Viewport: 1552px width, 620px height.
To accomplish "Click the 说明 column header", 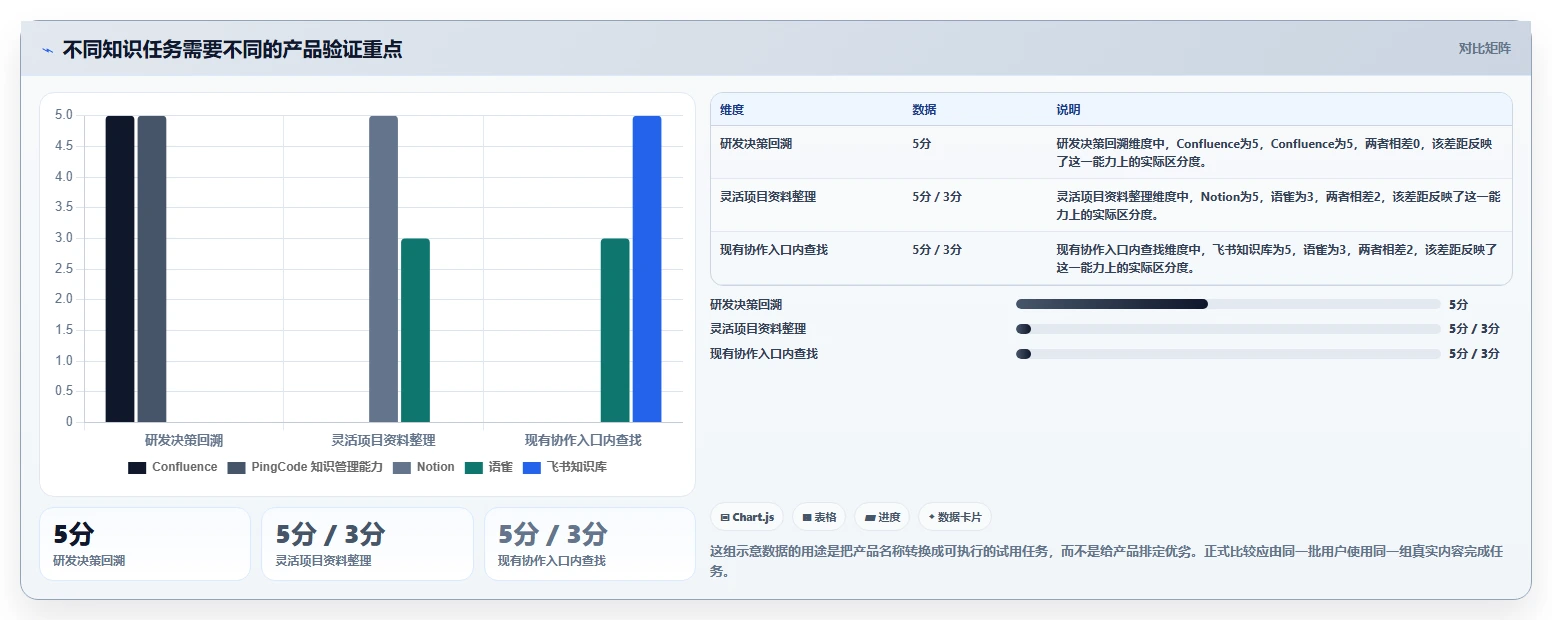I will click(1068, 110).
